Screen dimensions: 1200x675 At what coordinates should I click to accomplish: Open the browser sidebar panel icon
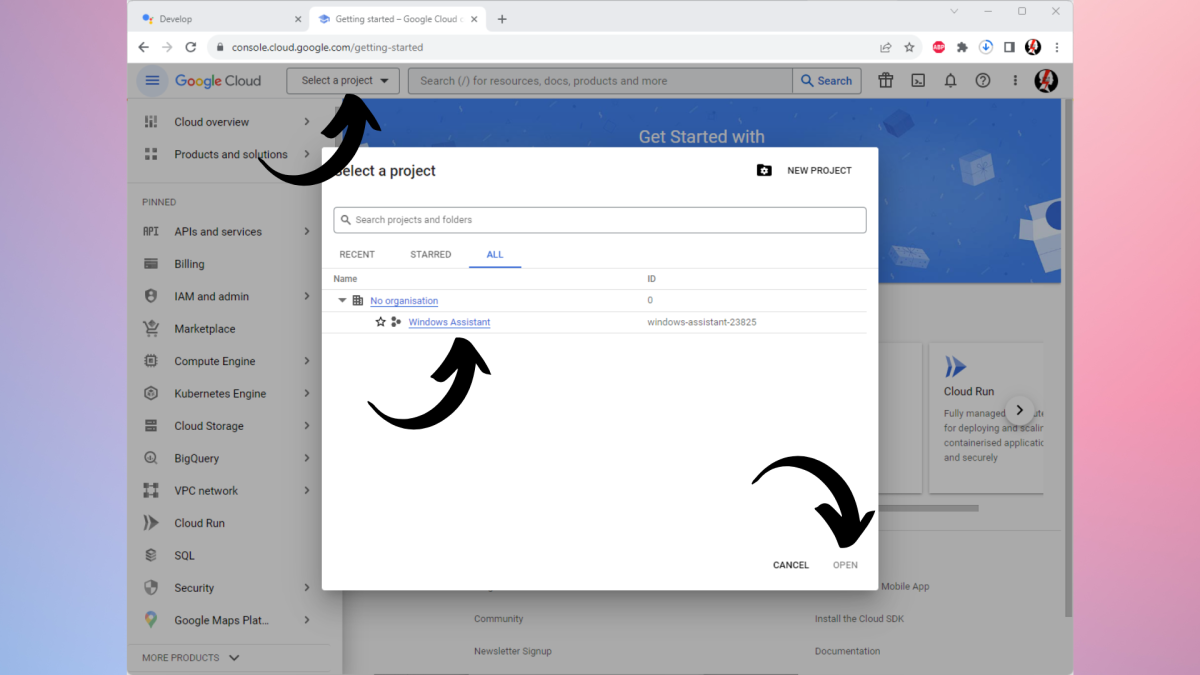(x=1009, y=47)
